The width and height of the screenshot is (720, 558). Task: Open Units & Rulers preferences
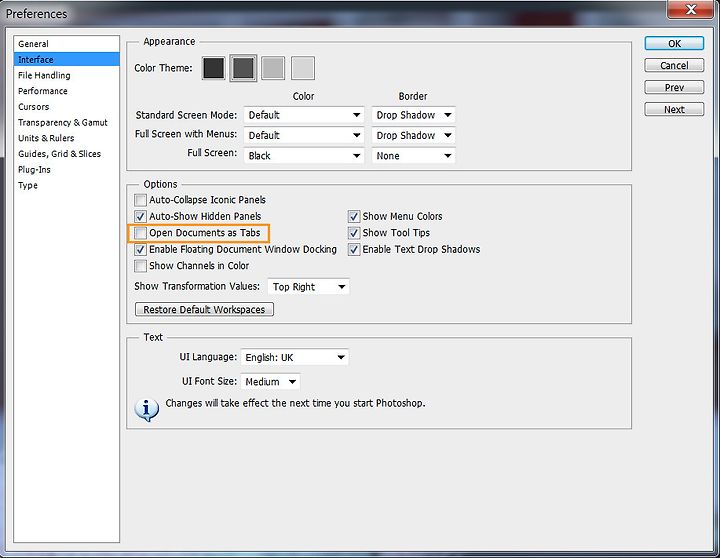coord(67,138)
